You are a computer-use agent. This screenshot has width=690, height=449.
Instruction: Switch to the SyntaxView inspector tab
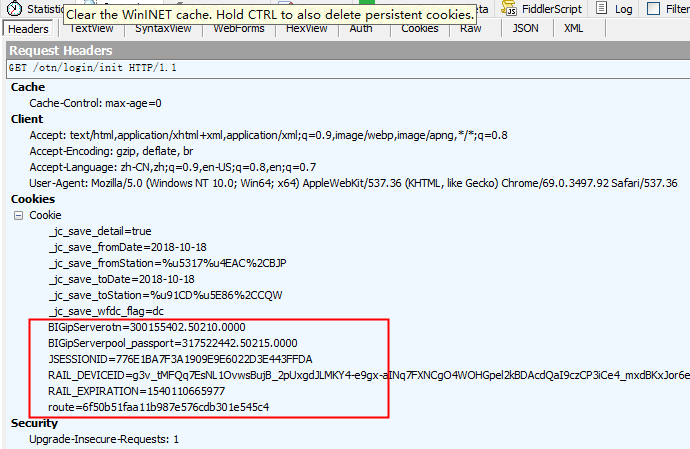163,29
